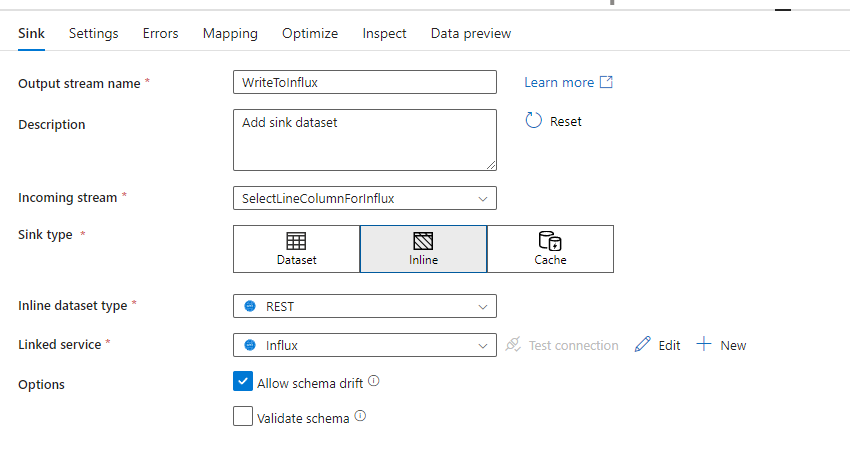850x456 pixels.
Task: Show info tooltip for Allow schema drift
Action: pyautogui.click(x=374, y=381)
